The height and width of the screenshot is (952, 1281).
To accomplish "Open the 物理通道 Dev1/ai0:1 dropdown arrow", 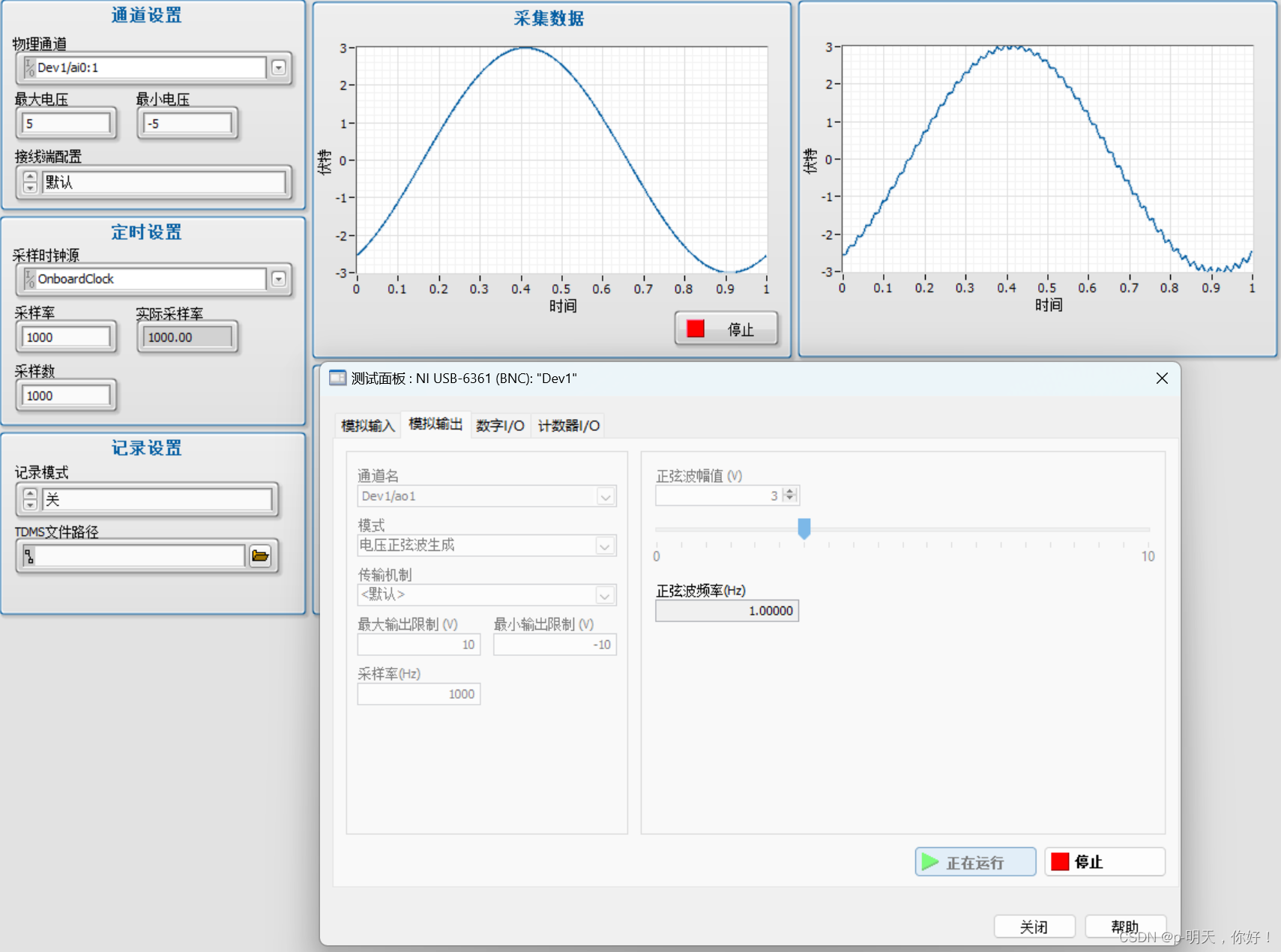I will pyautogui.click(x=278, y=67).
